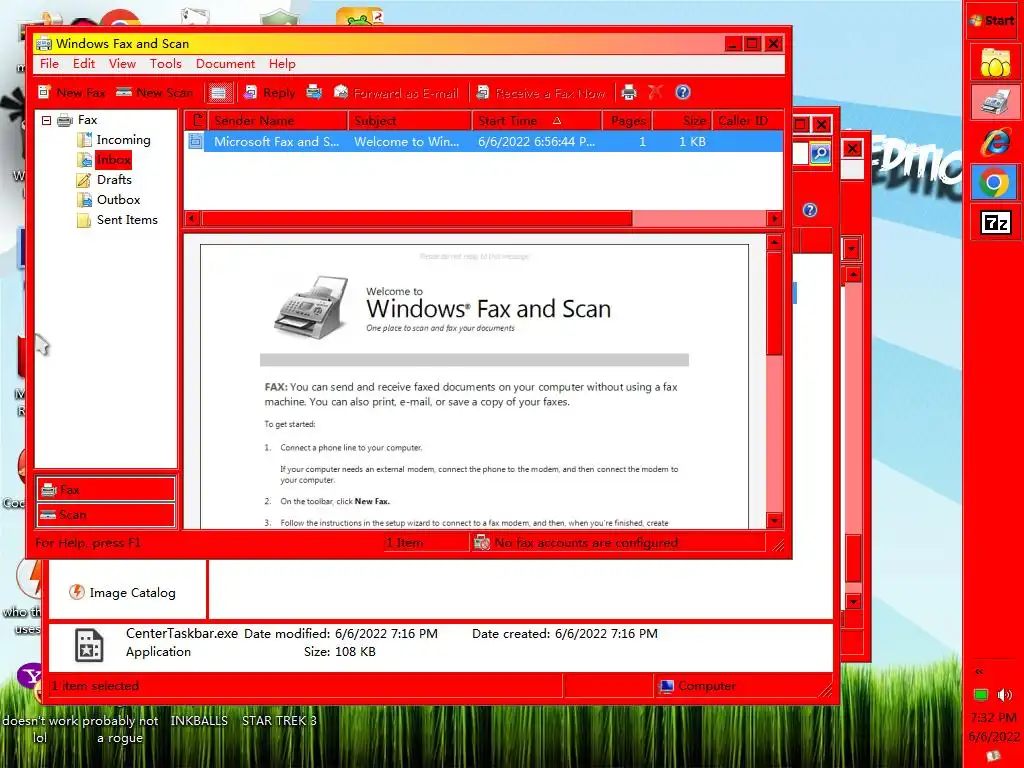Sort by the Sender Name column
Image resolution: width=1024 pixels, height=768 pixels.
(278, 120)
